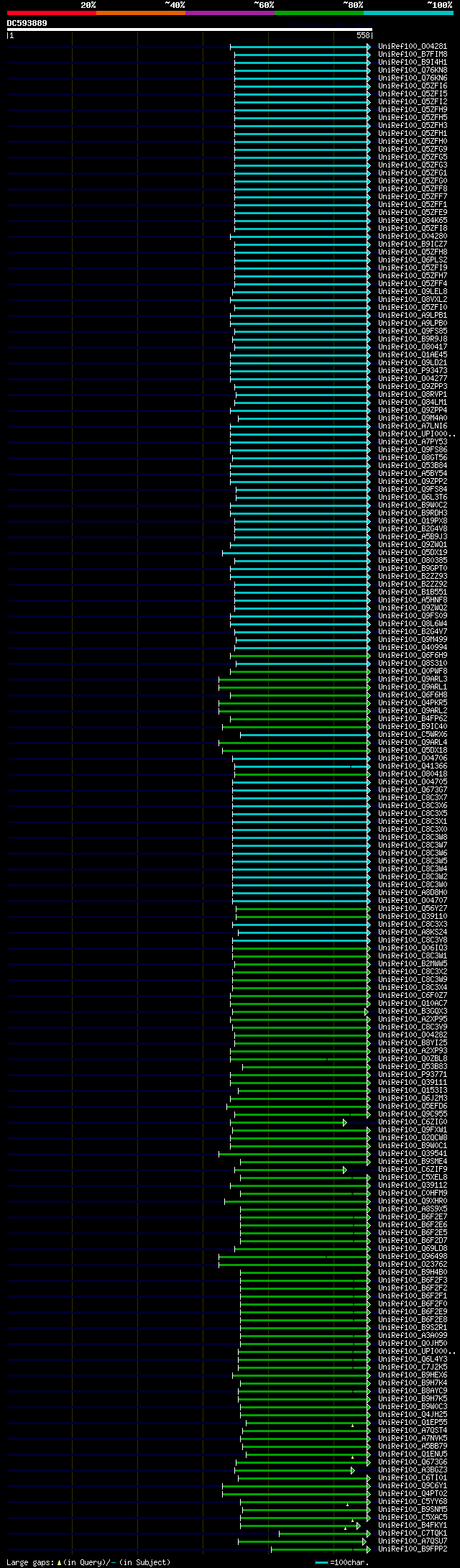
Task: Click the label UniRef100_Q6L4Y3
Action: [413, 1360]
